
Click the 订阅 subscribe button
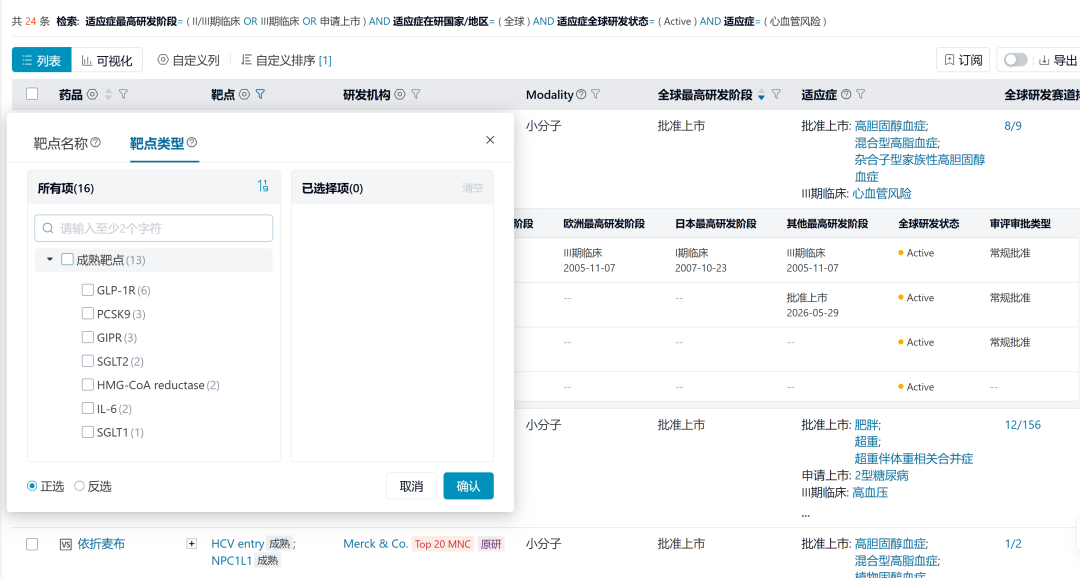coord(963,60)
